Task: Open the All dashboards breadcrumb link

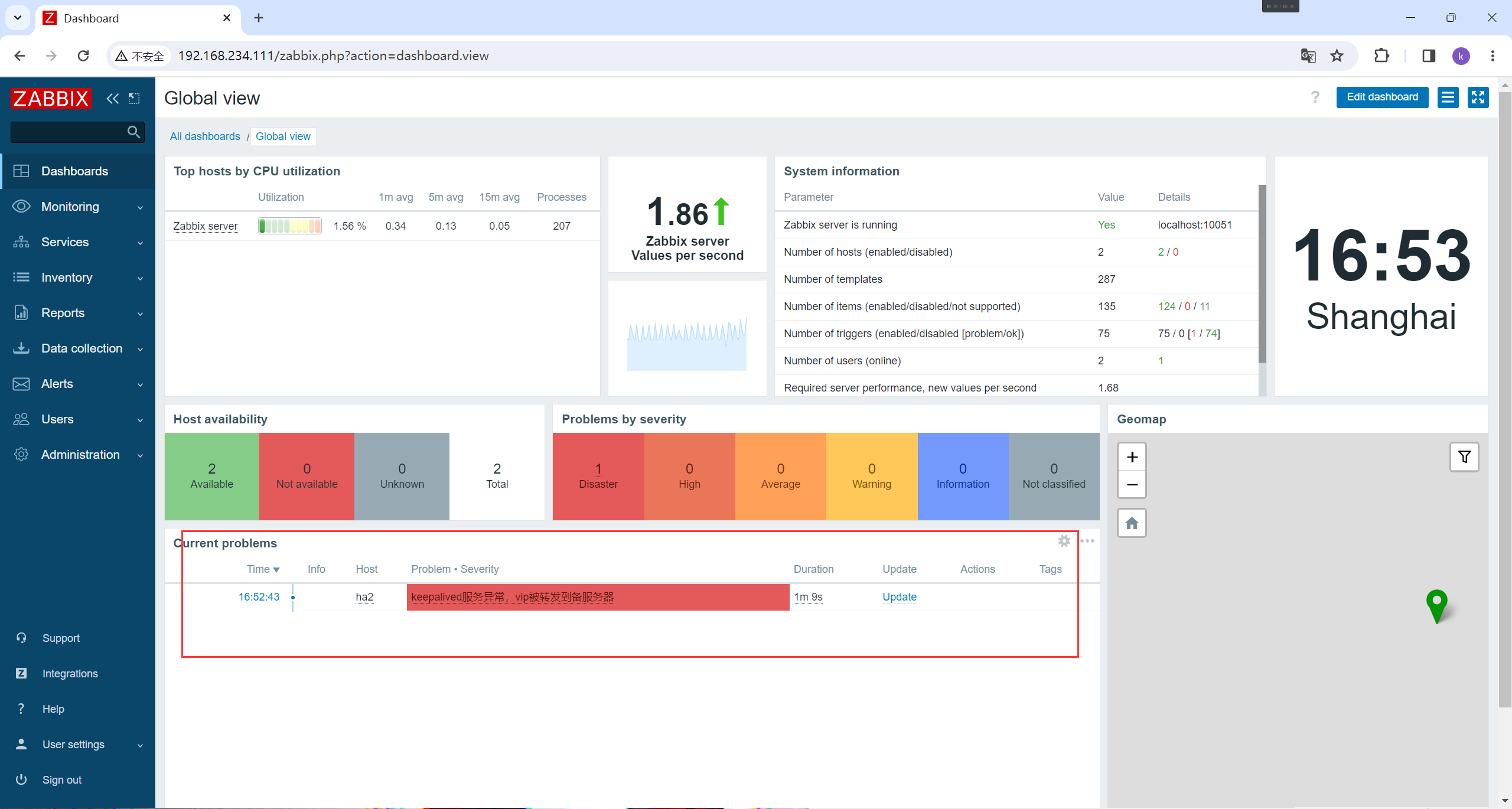Action: 205,136
